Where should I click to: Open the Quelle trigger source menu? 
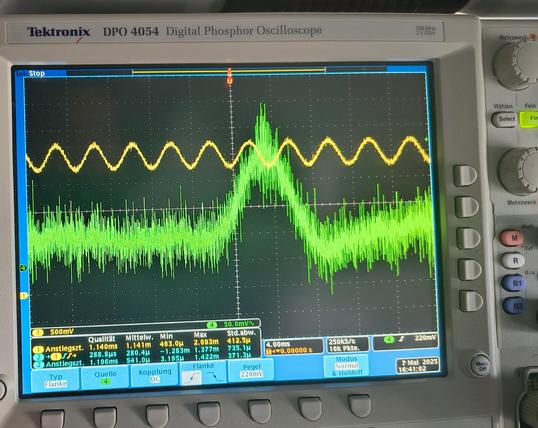tap(105, 377)
